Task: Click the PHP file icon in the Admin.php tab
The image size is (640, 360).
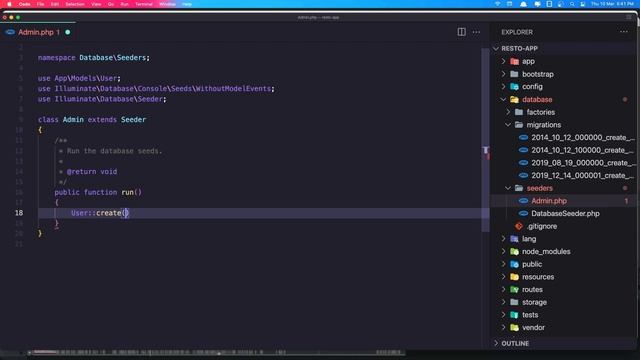Action: click(10, 32)
